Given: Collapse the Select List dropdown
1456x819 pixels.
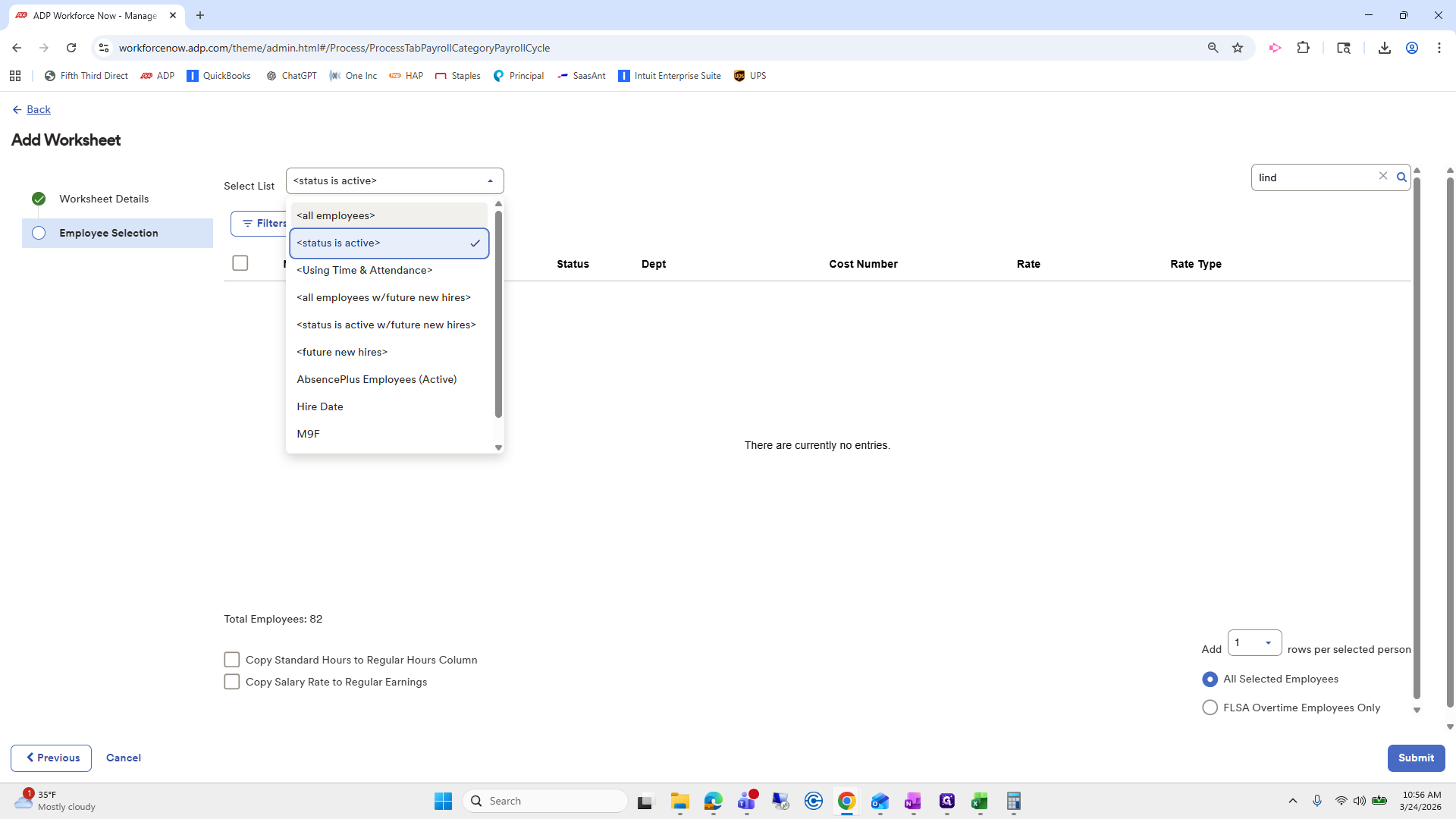Looking at the screenshot, I should coord(490,181).
